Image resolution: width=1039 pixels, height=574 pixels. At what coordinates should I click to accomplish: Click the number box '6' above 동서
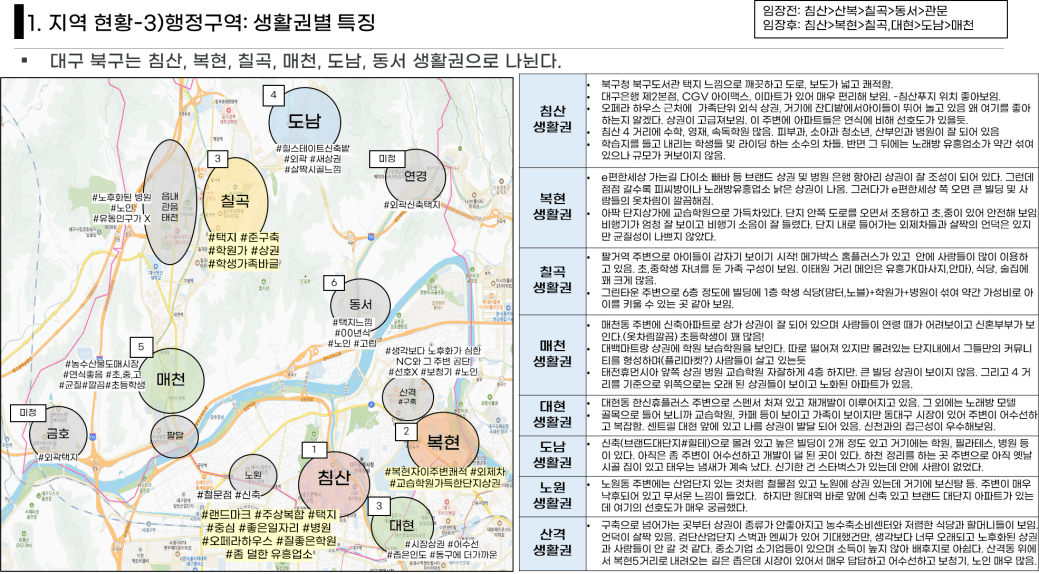pyautogui.click(x=334, y=283)
